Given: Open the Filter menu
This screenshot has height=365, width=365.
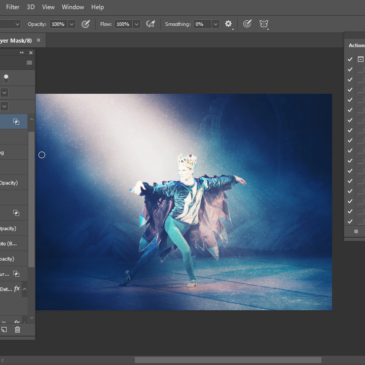Looking at the screenshot, I should point(13,7).
